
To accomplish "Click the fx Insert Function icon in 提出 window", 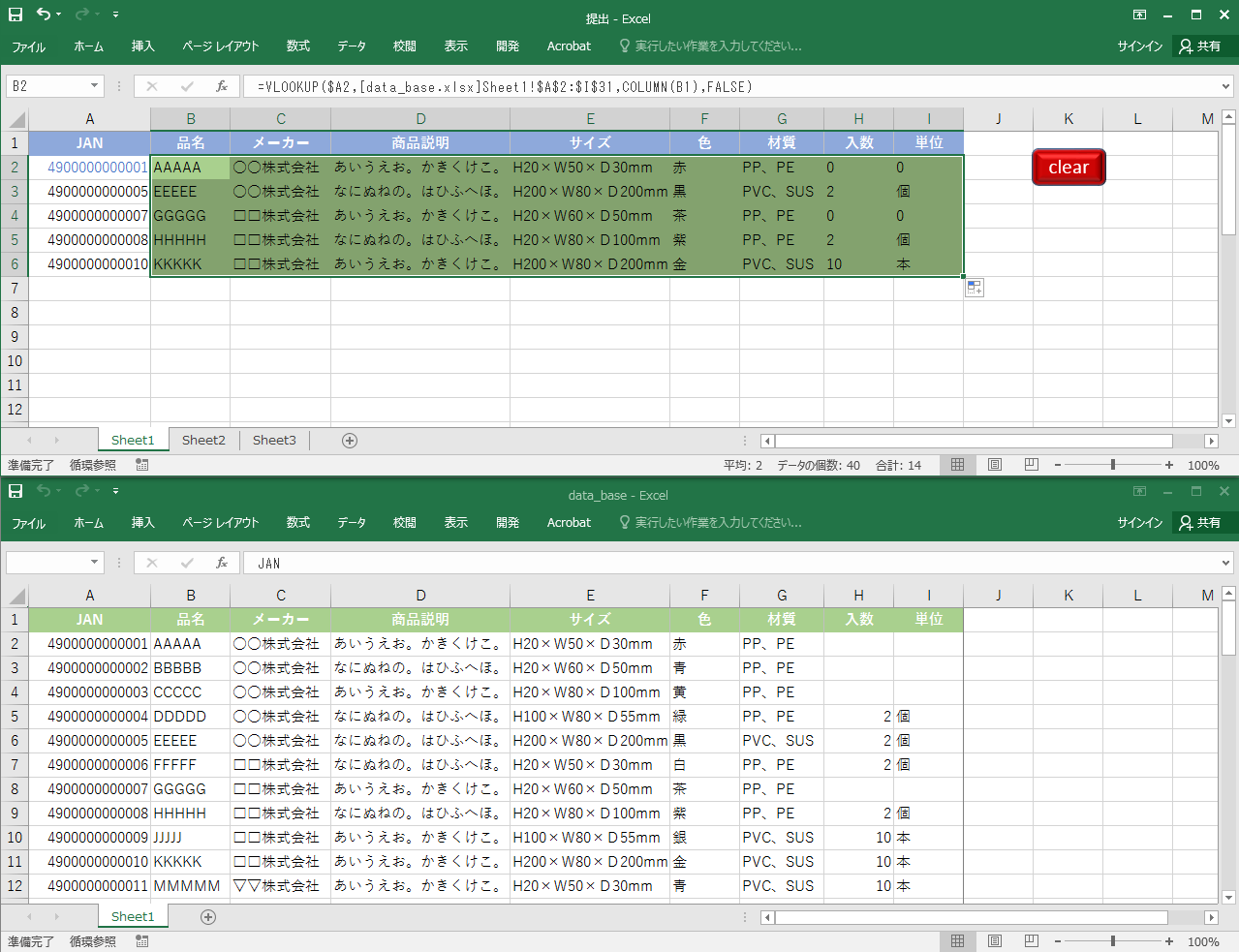I will click(x=222, y=86).
